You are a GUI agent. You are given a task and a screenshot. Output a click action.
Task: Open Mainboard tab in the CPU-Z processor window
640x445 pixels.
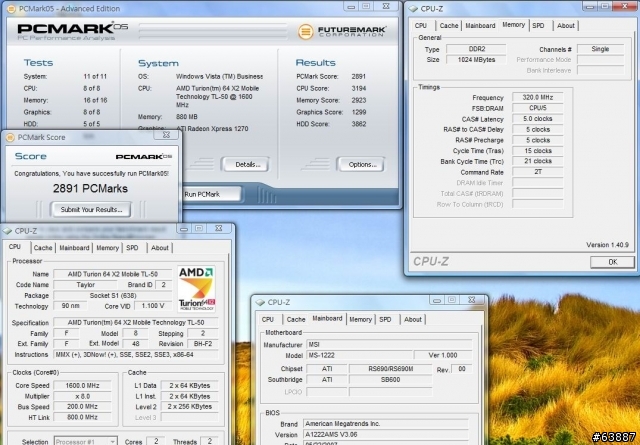coord(74,248)
